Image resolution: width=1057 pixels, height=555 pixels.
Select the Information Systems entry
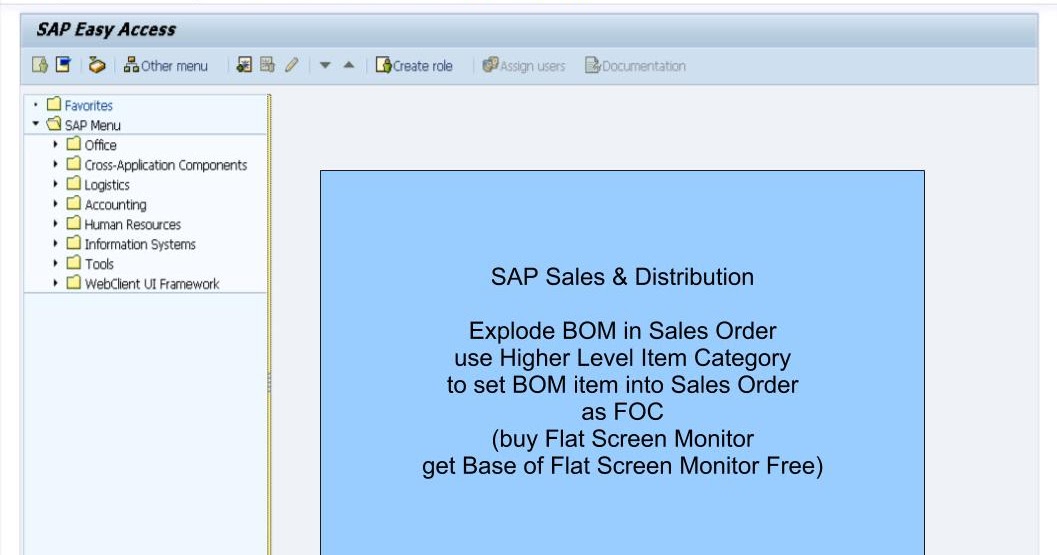140,244
